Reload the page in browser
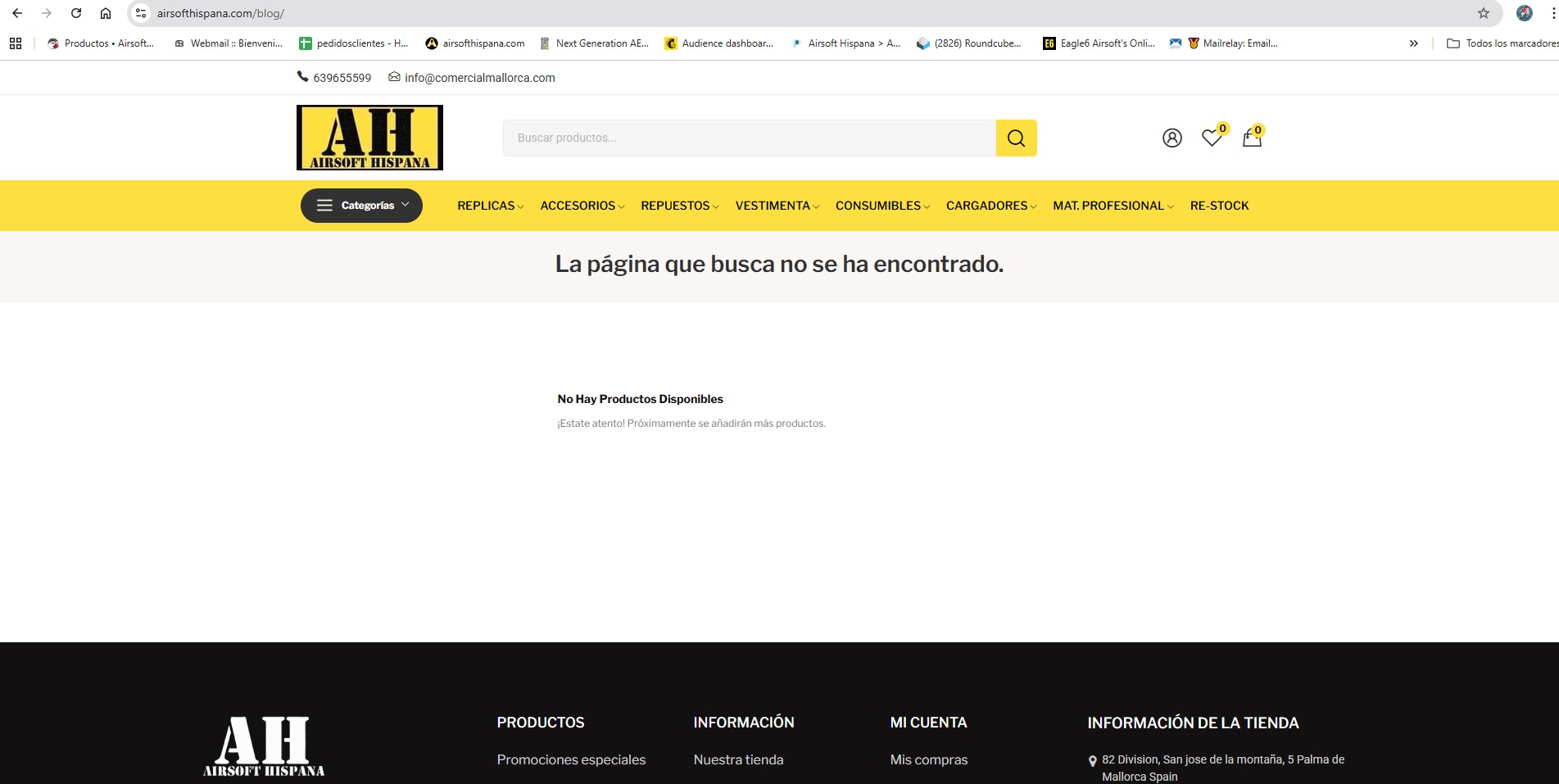This screenshot has width=1559, height=784. coord(76,13)
